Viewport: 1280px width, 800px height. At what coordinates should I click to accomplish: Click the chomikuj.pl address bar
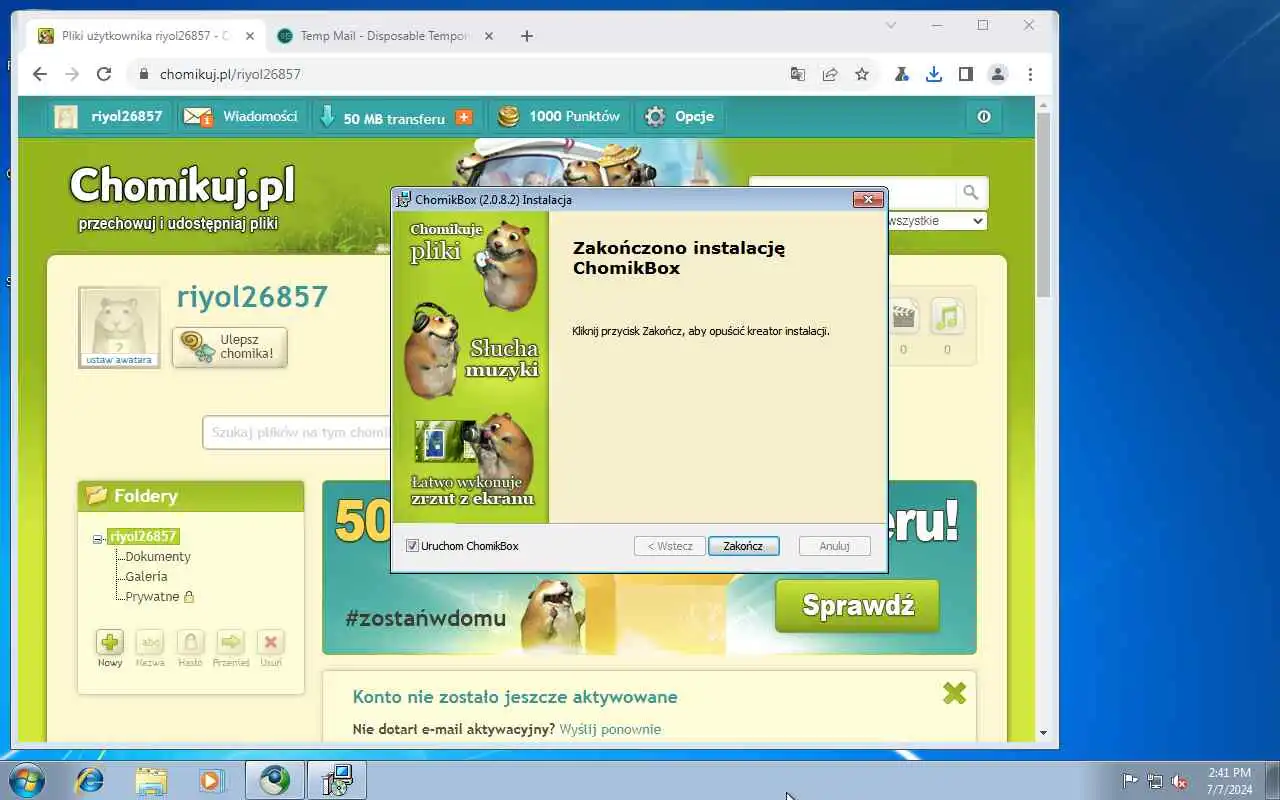(x=460, y=74)
